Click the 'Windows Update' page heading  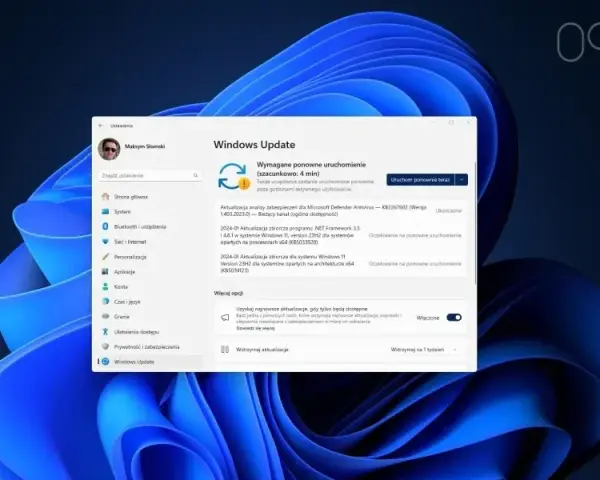254,145
